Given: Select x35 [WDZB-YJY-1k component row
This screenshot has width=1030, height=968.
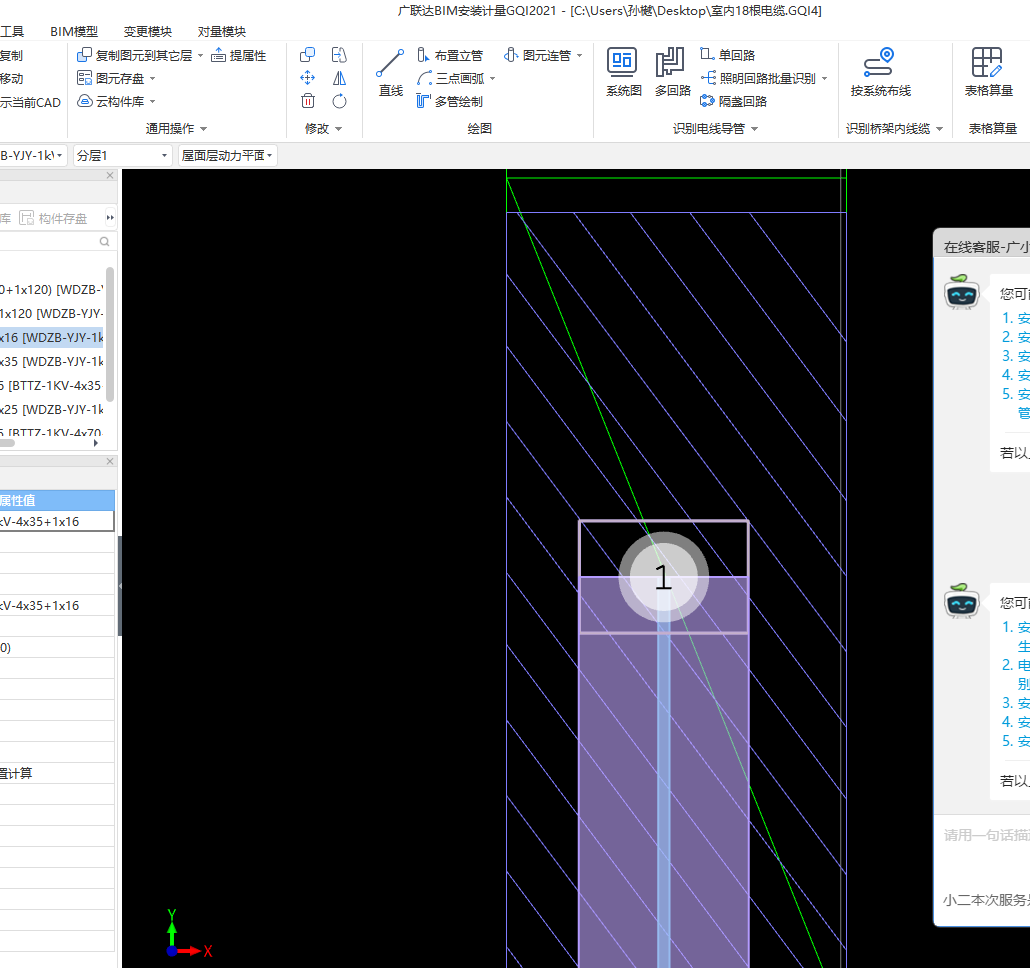Looking at the screenshot, I should click(x=51, y=361).
